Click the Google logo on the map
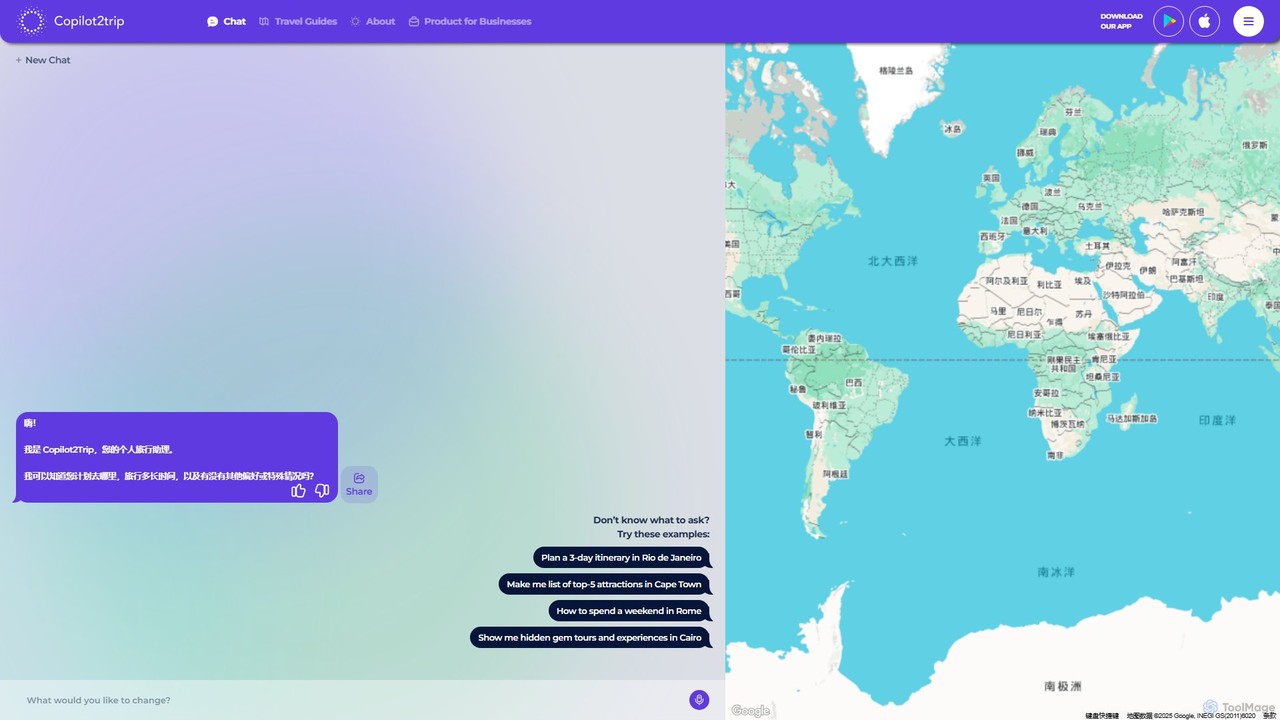The width and height of the screenshot is (1280, 720). point(750,711)
